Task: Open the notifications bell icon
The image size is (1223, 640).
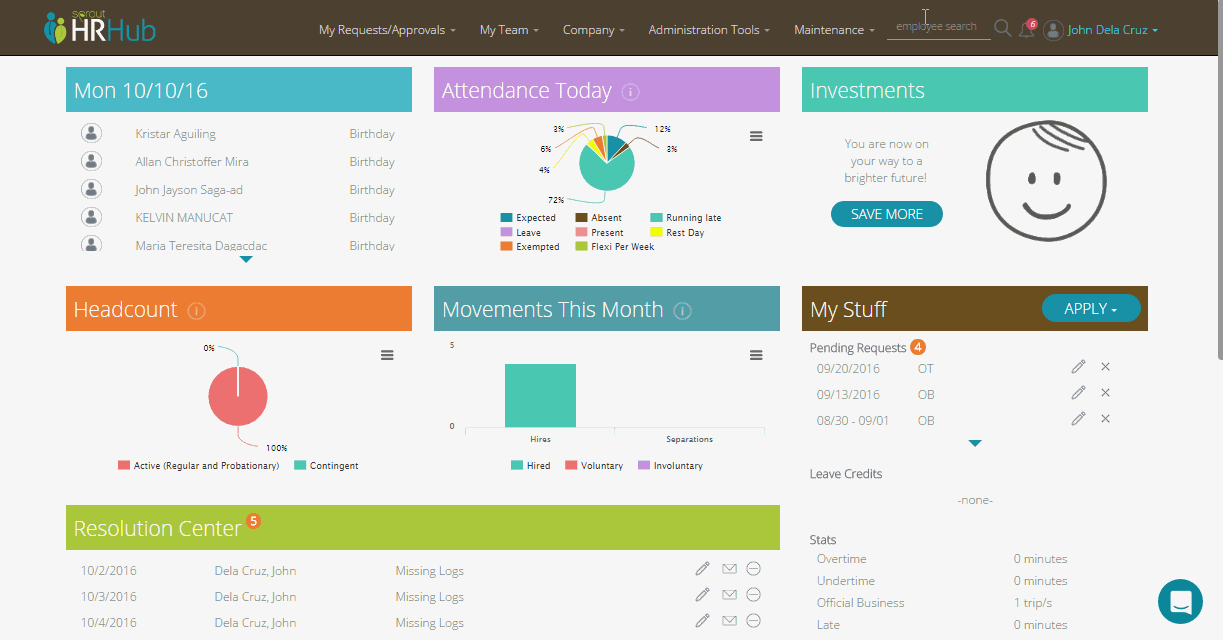Action: click(1024, 29)
